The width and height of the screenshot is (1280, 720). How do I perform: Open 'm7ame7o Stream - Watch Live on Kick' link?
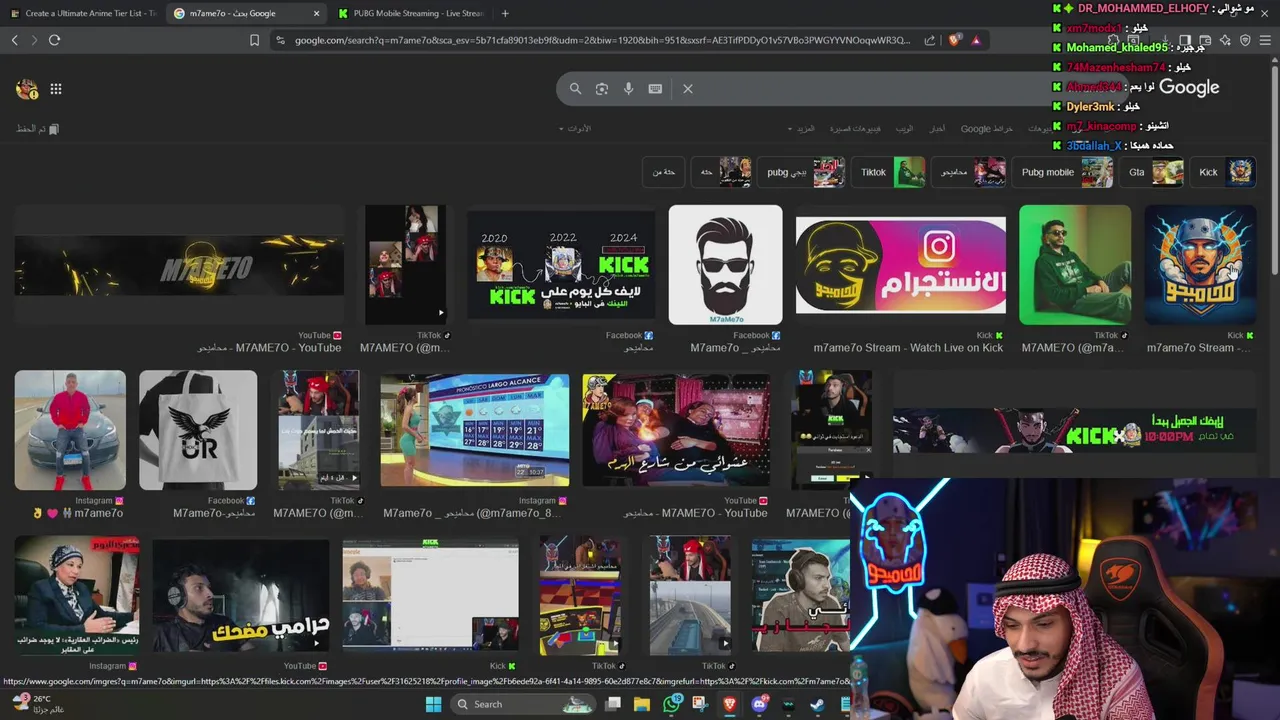[x=908, y=348]
